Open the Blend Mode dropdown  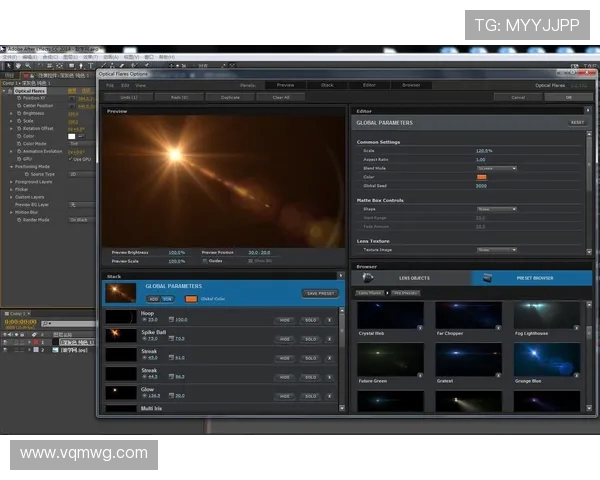click(497, 168)
